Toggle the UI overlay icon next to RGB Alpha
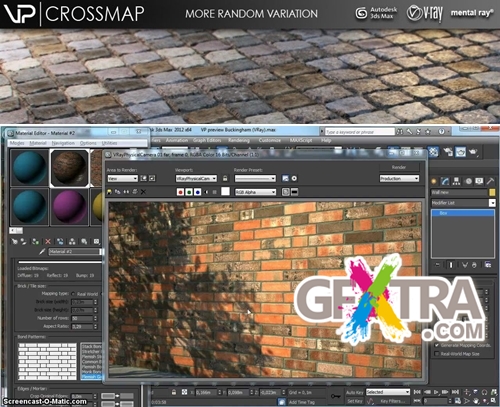This screenshot has width=500, height=407. click(x=286, y=192)
